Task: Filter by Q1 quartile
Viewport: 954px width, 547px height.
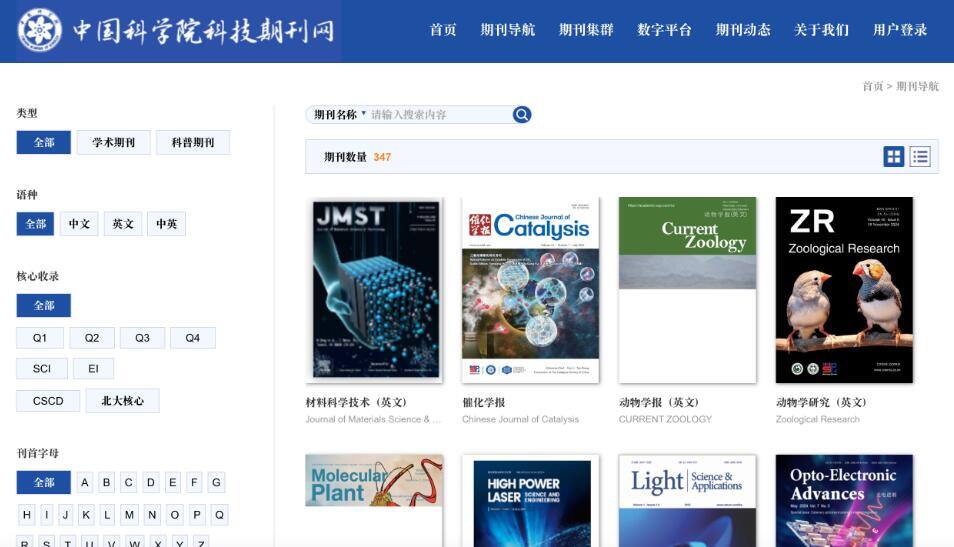Action: pyautogui.click(x=40, y=338)
